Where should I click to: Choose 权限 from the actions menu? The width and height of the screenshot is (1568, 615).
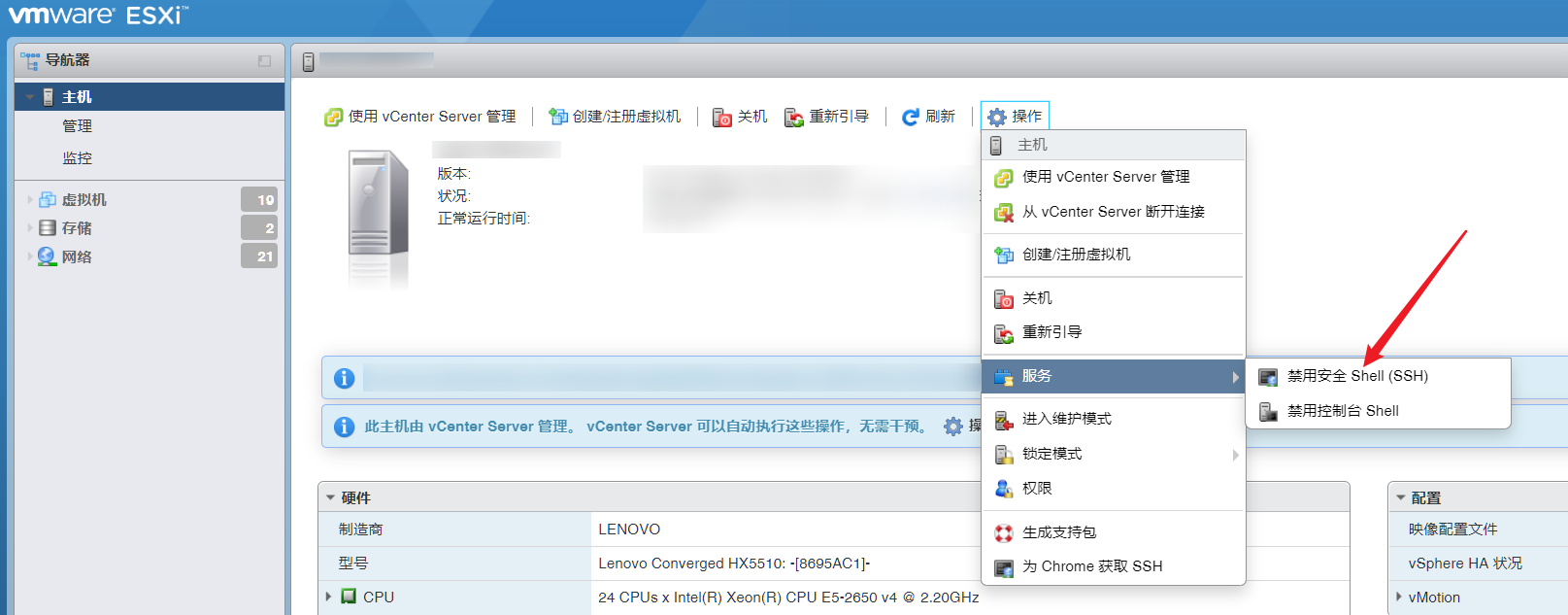(x=1114, y=489)
